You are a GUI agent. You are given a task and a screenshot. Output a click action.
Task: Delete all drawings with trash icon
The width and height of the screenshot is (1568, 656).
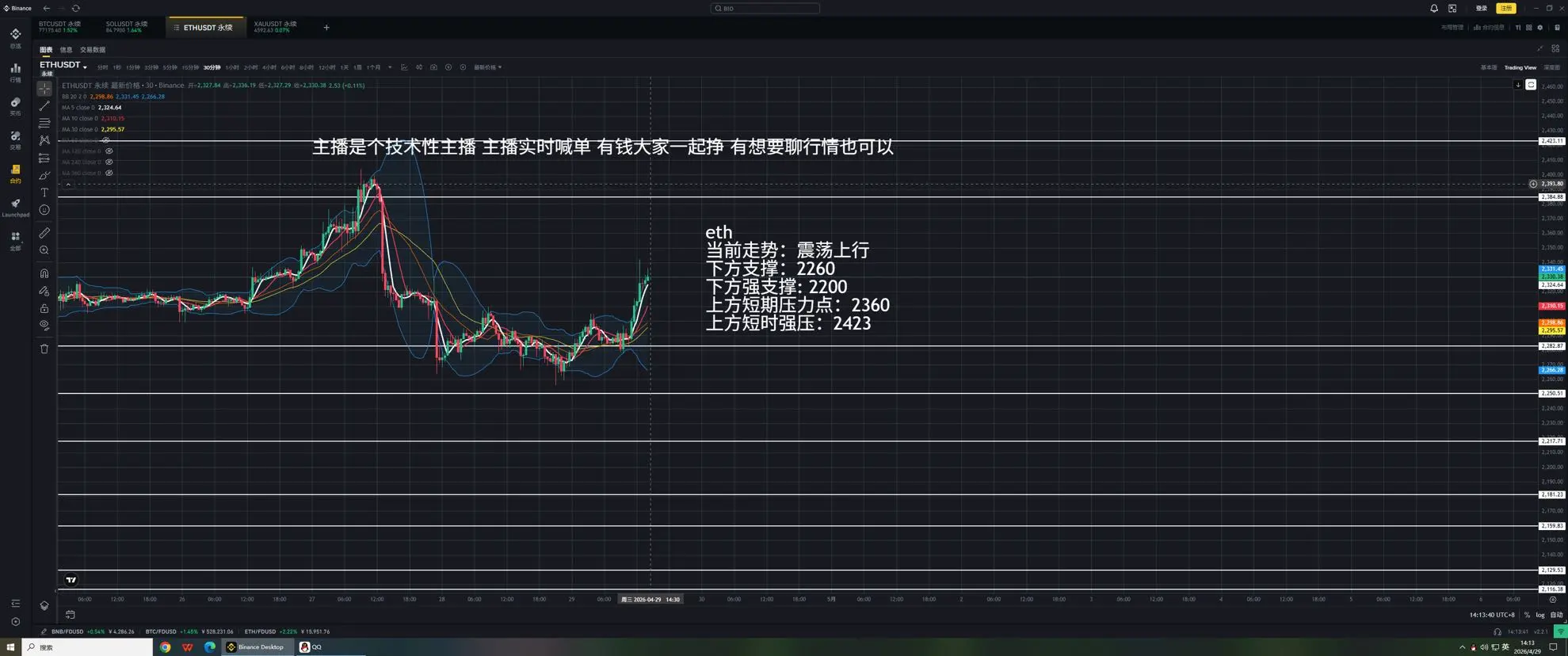click(44, 349)
